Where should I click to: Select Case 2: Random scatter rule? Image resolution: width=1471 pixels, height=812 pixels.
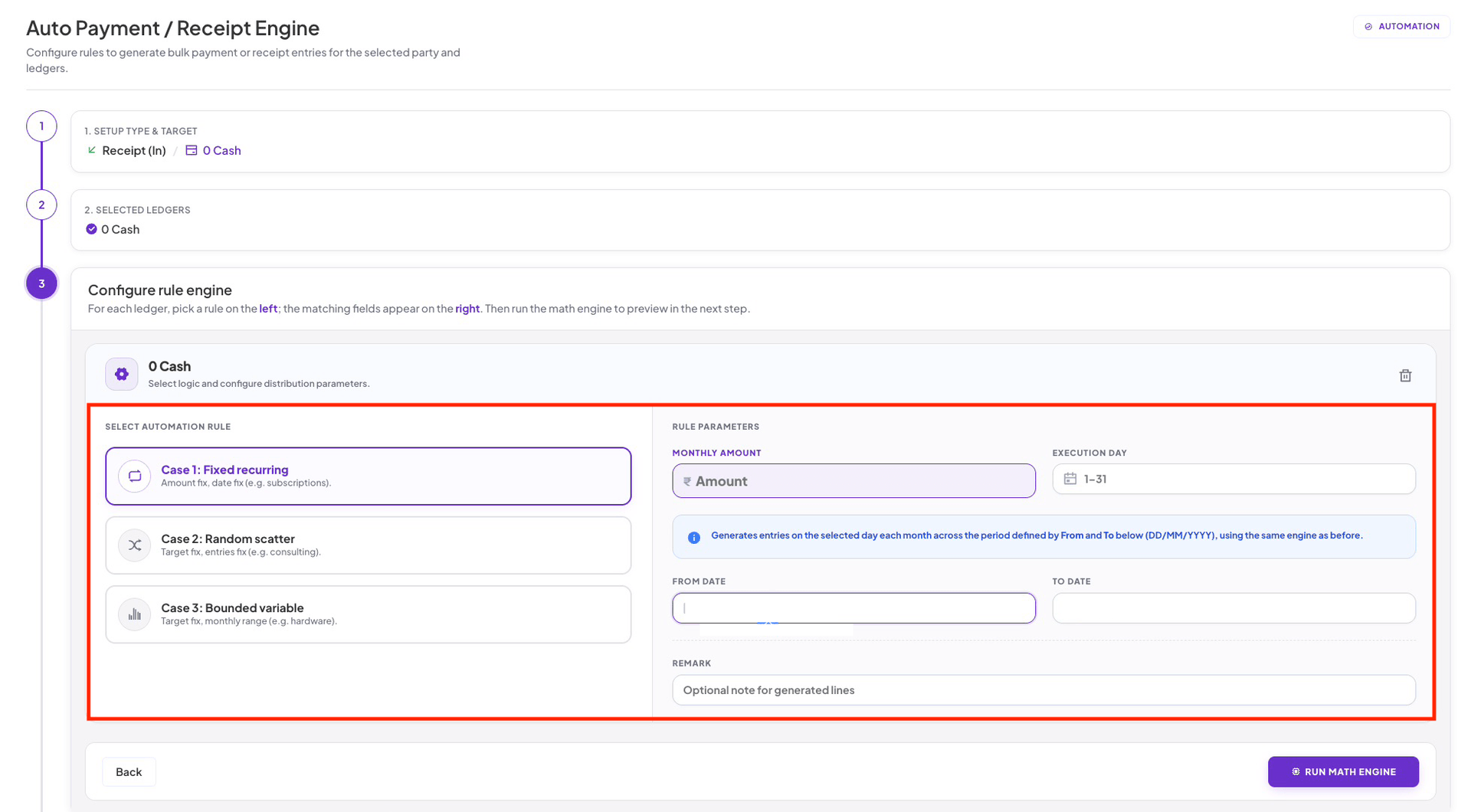(x=369, y=545)
